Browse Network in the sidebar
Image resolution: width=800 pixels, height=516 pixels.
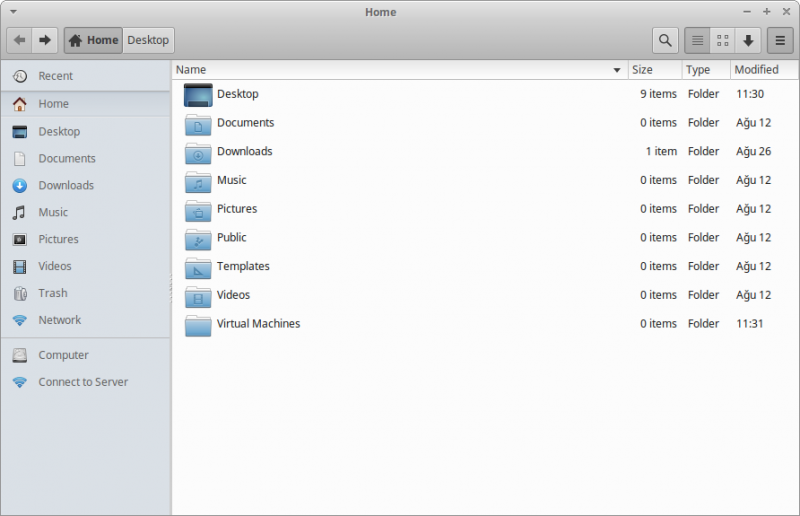(85, 320)
